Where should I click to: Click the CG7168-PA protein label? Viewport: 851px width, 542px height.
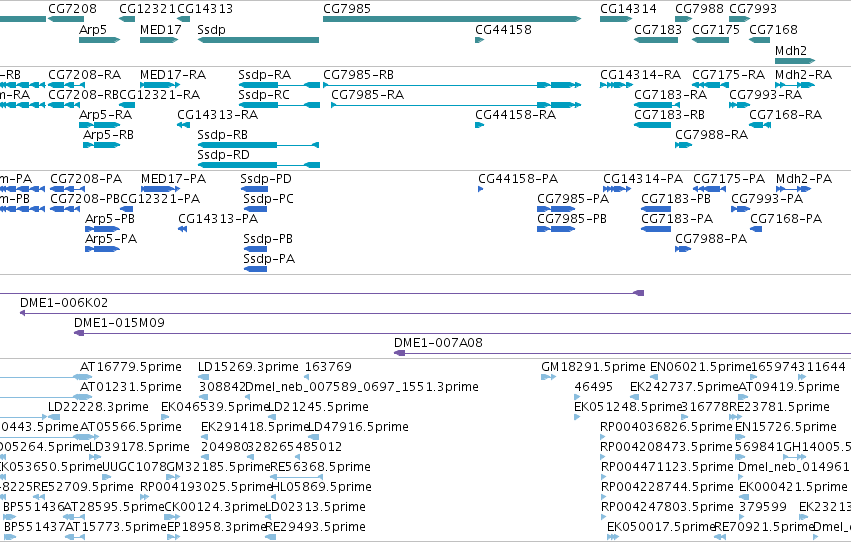(786, 219)
